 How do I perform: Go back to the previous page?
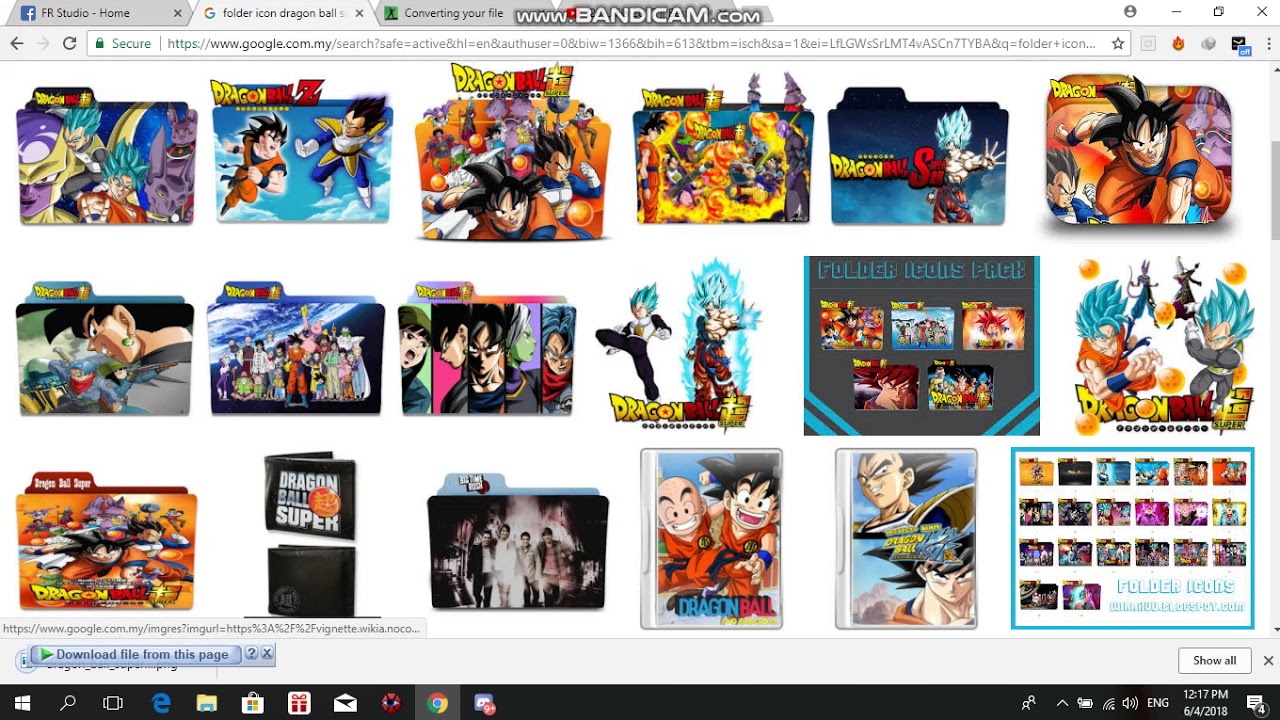(16, 43)
